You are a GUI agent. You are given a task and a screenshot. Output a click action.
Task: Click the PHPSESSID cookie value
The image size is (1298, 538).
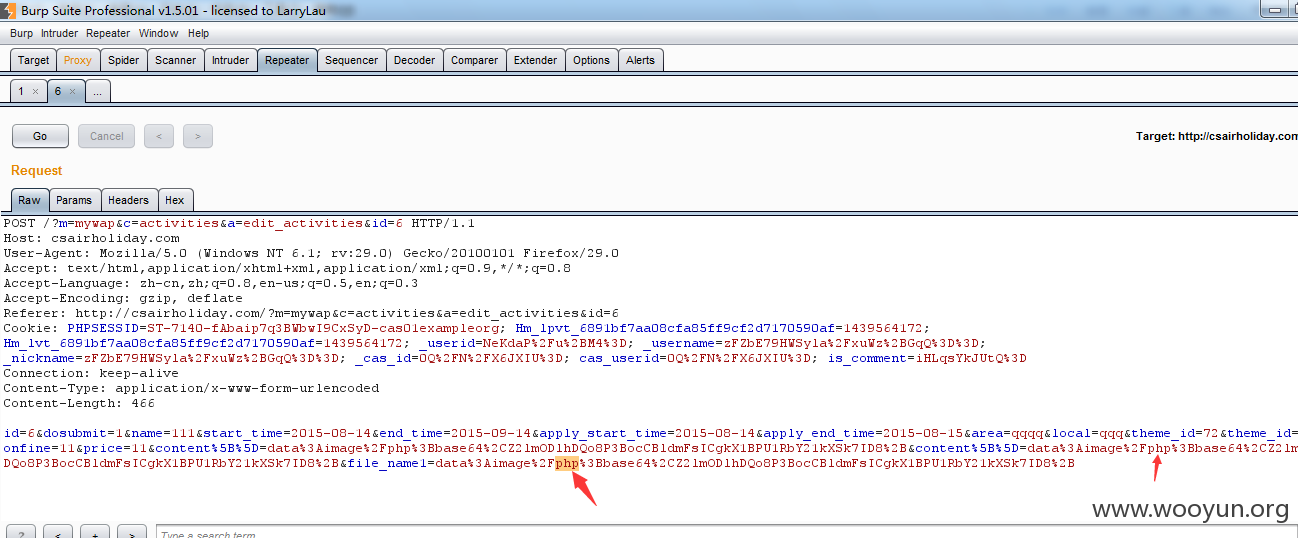324,328
